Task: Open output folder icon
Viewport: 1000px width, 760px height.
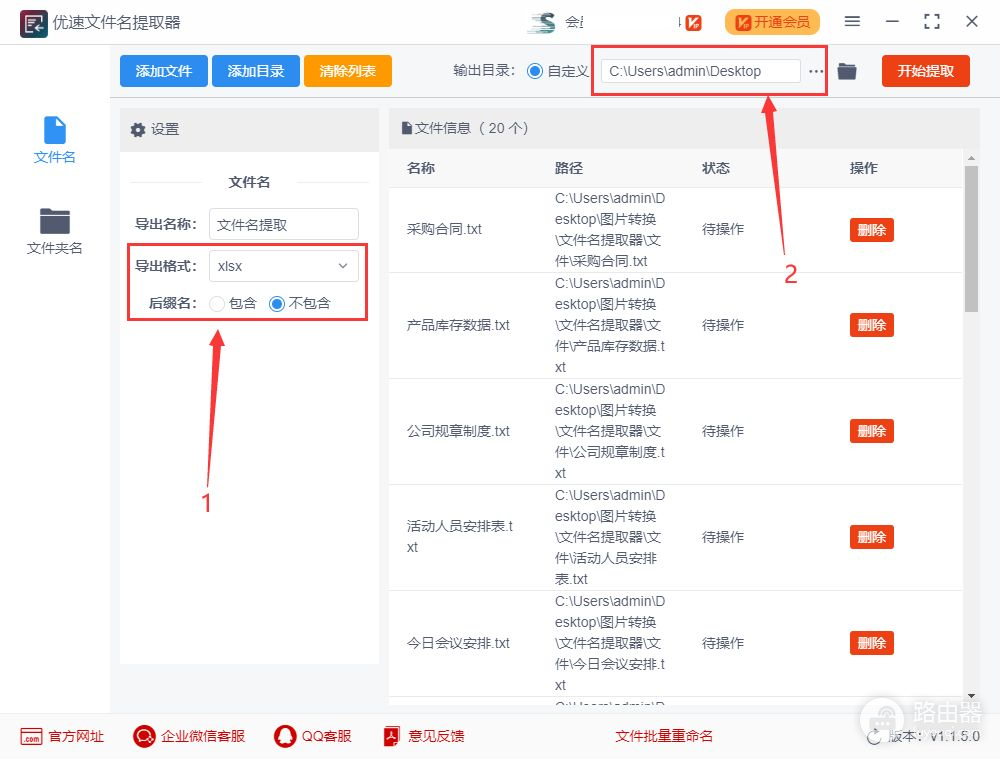Action: (x=847, y=71)
